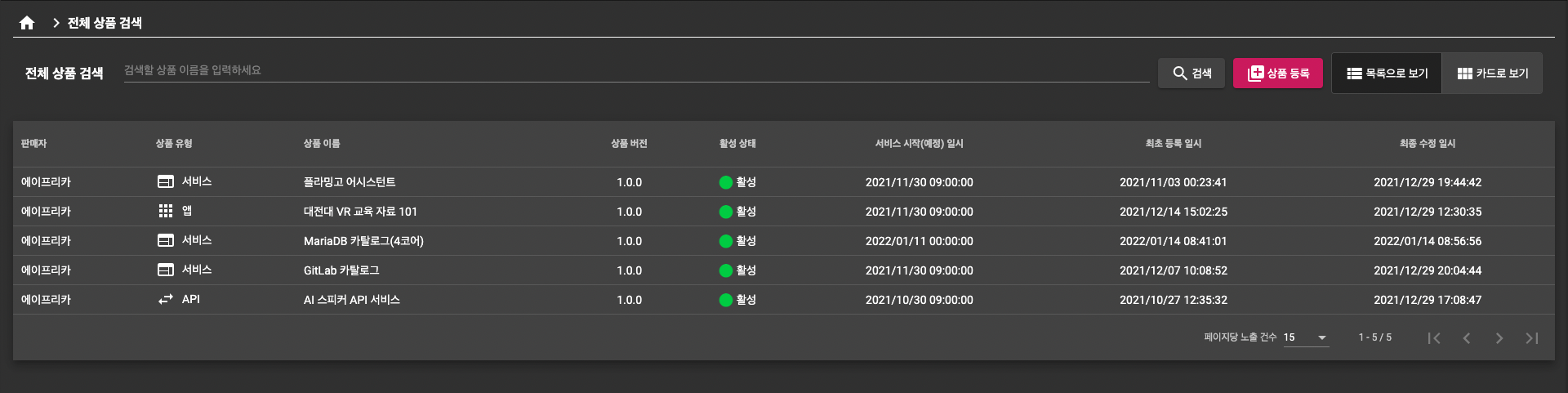The height and width of the screenshot is (393, 1568).
Task: Click the service icon for 플라밍고 어시스턴트
Action: click(166, 181)
